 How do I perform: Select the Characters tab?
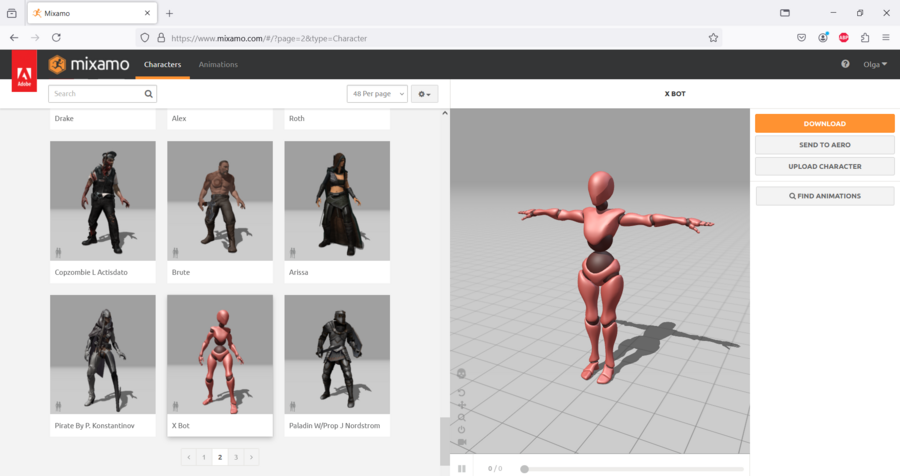tap(162, 64)
